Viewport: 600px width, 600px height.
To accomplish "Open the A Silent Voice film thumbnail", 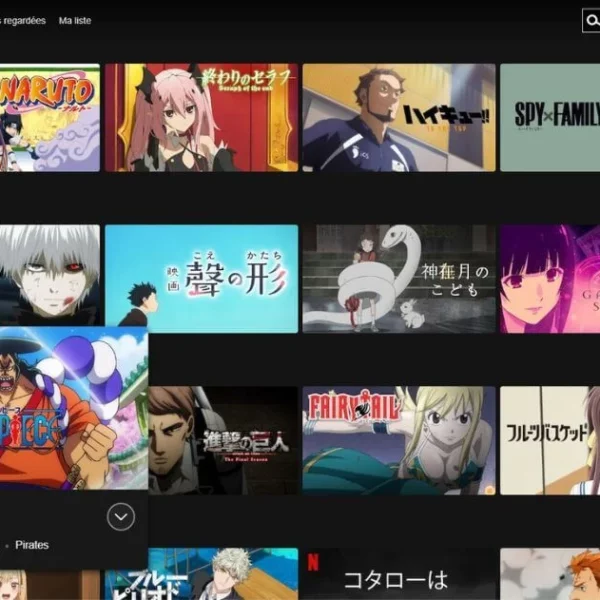I will coord(202,279).
